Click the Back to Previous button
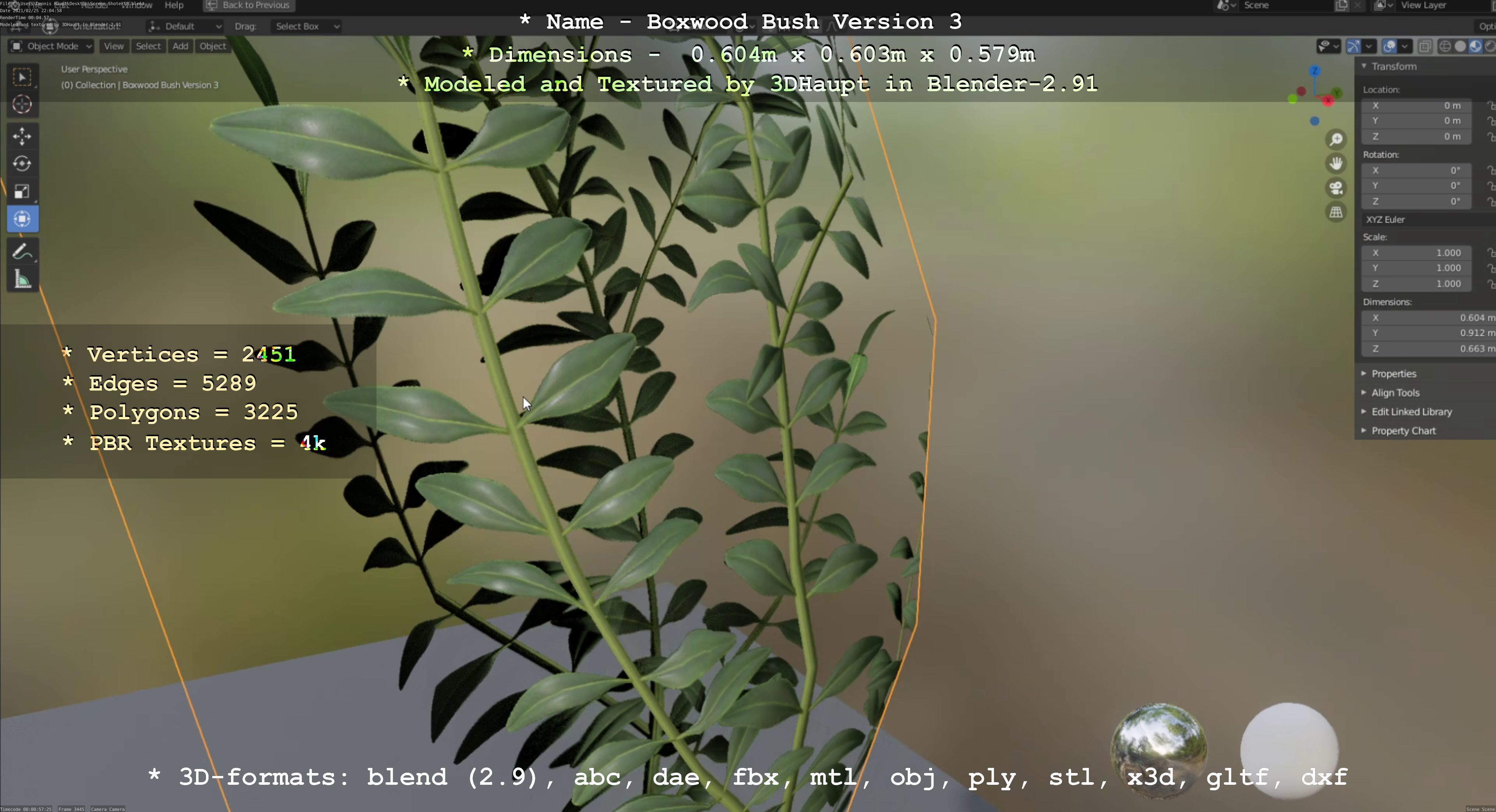This screenshot has height=812, width=1496. (x=249, y=5)
